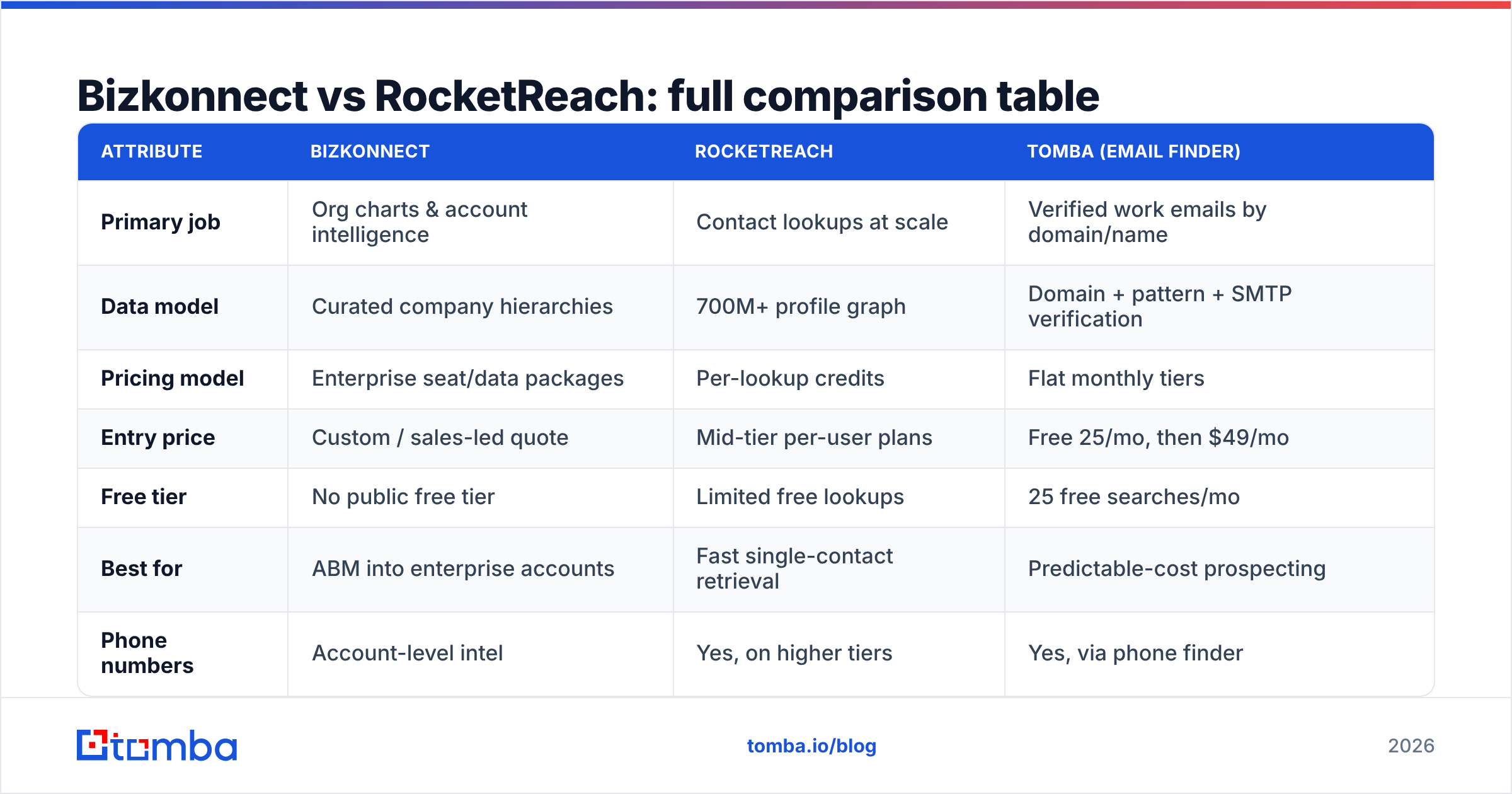Click 'Per-lookup credits' cell

(x=839, y=379)
